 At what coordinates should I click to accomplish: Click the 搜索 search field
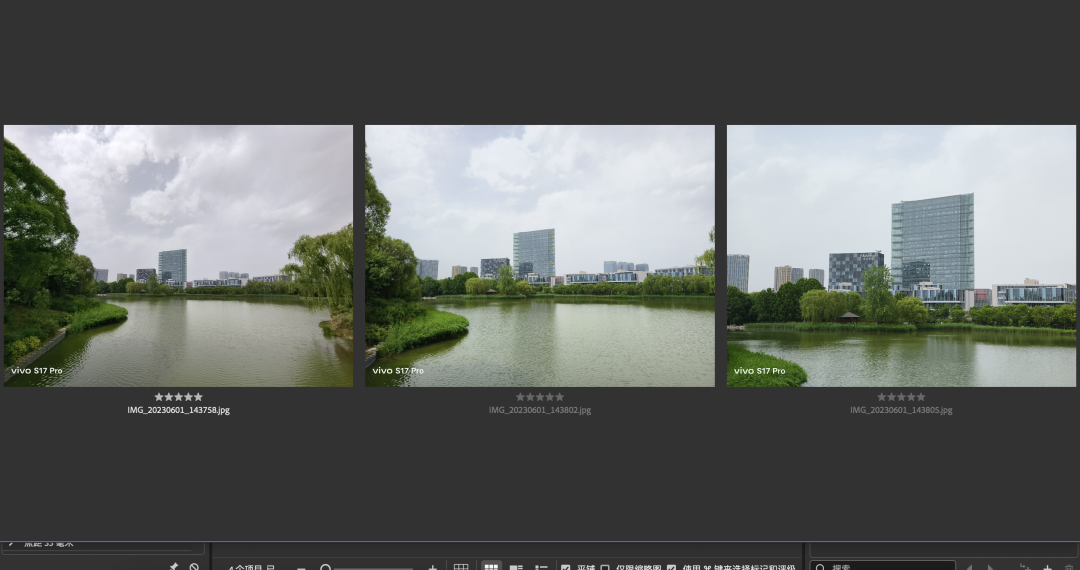883,566
